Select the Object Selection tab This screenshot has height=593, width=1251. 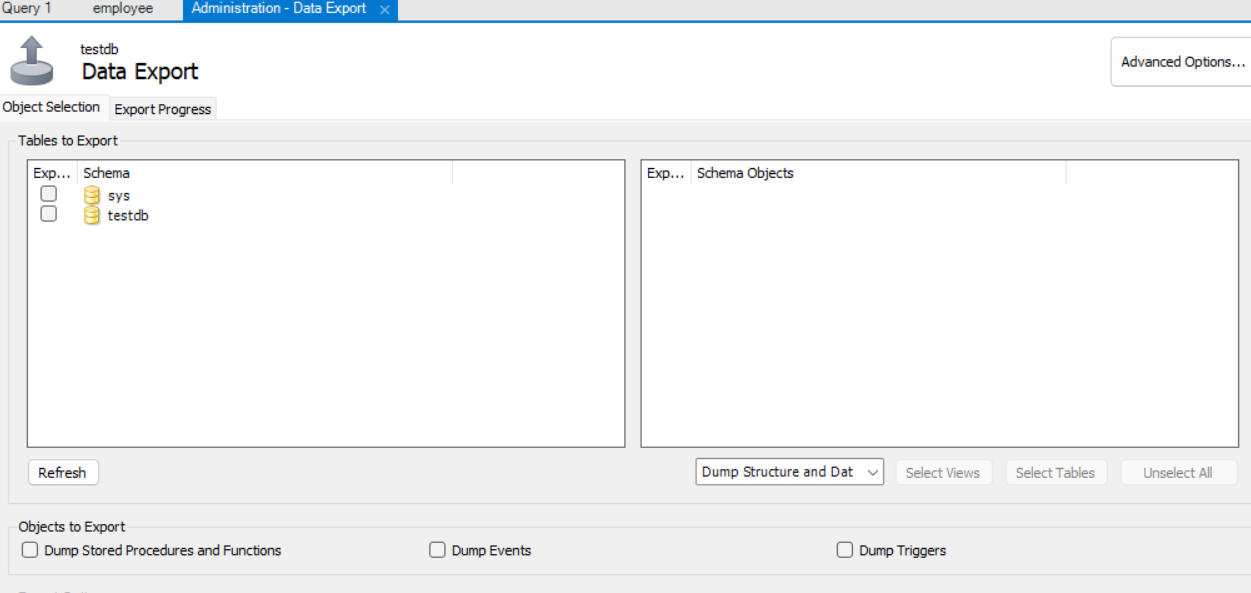(x=52, y=107)
